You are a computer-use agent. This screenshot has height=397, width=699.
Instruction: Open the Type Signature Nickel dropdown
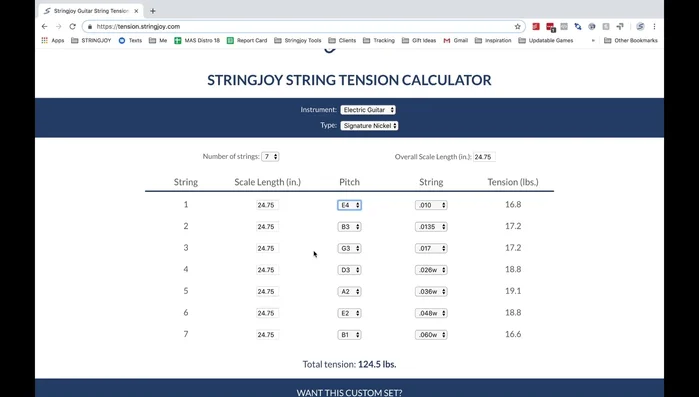(x=369, y=126)
